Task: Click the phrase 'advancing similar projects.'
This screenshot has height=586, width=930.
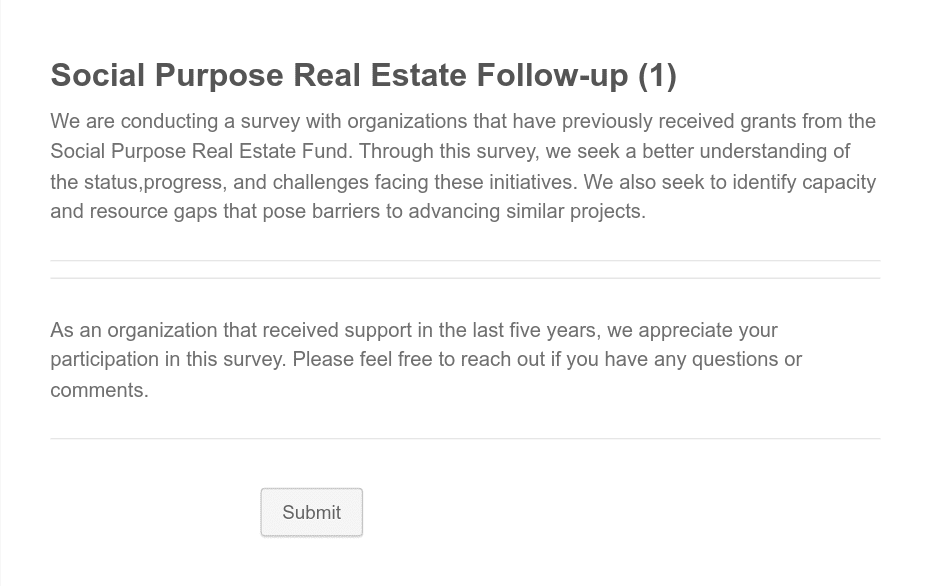Action: point(527,211)
